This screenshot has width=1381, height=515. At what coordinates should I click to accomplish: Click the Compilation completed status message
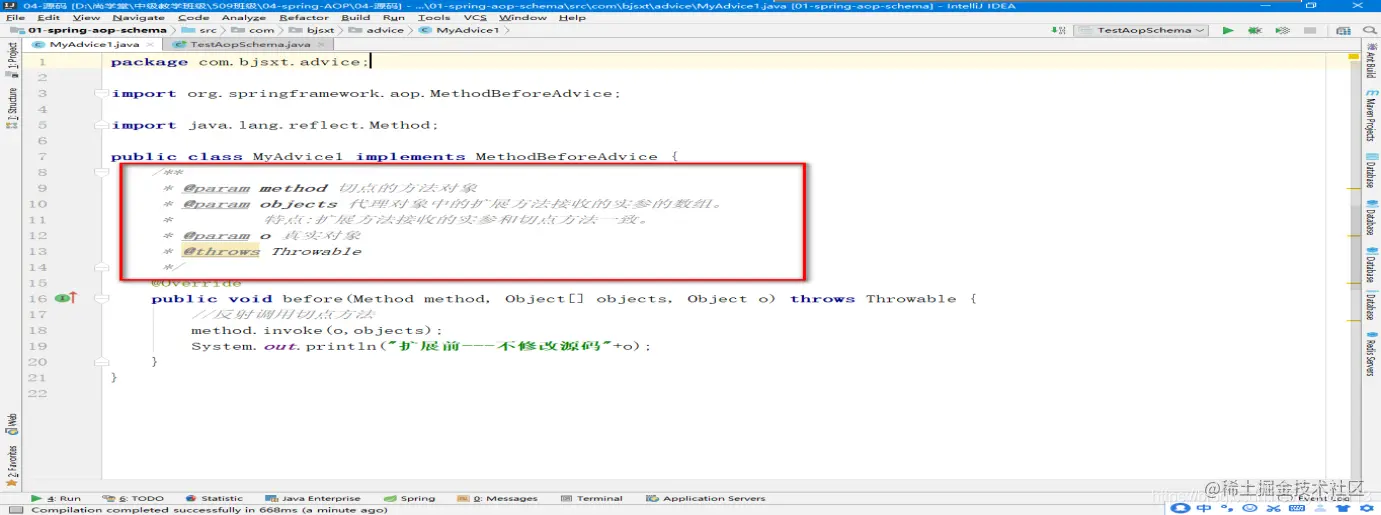click(209, 510)
